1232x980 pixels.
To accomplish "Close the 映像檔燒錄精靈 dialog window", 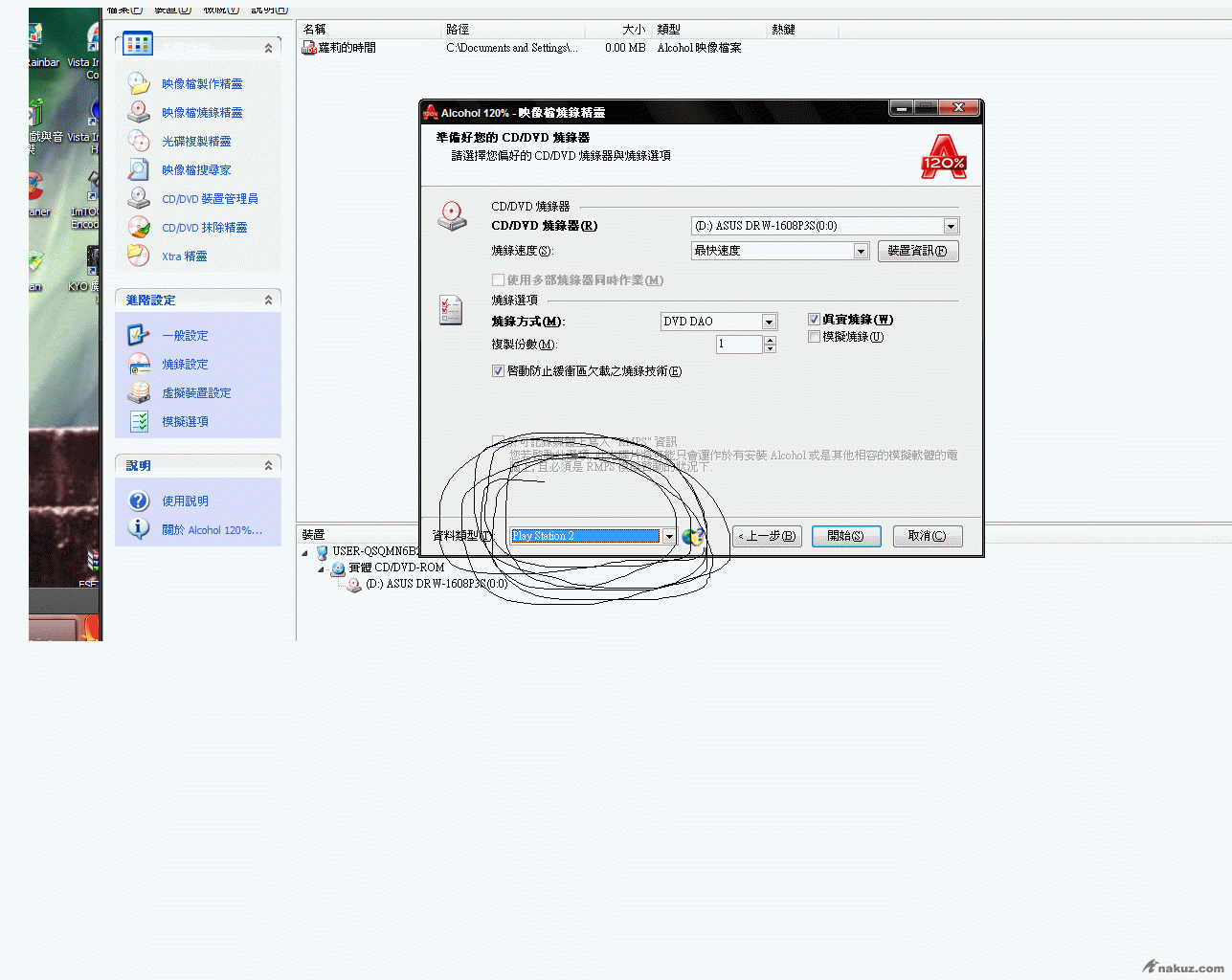I will [958, 108].
